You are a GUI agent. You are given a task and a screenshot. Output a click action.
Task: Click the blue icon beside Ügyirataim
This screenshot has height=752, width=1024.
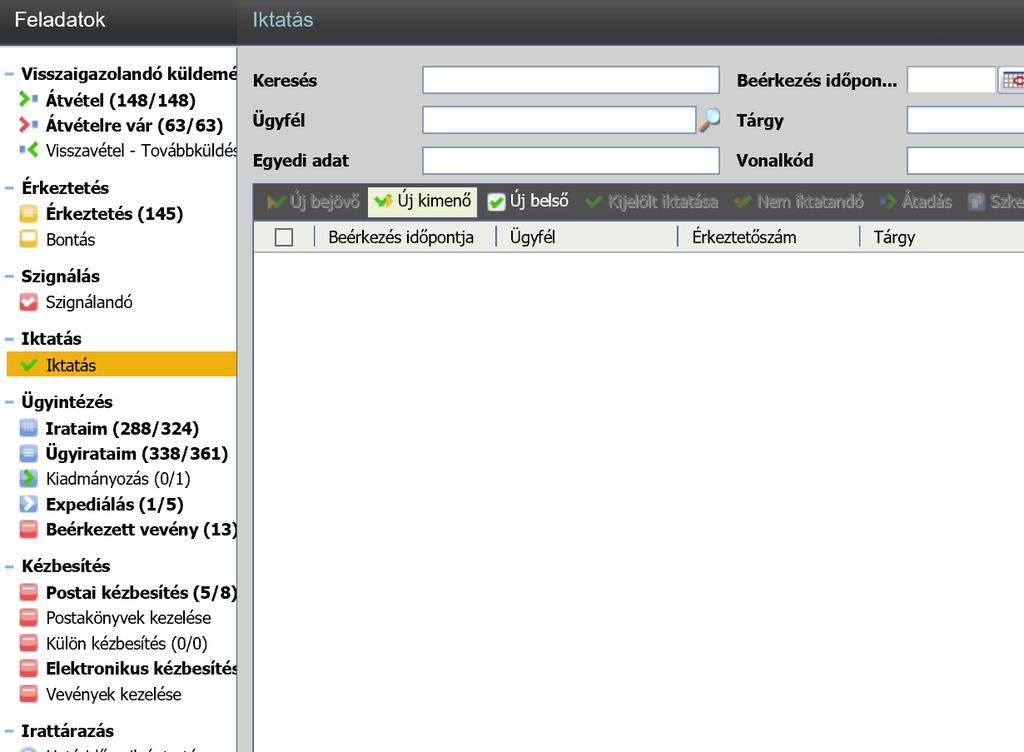28,453
